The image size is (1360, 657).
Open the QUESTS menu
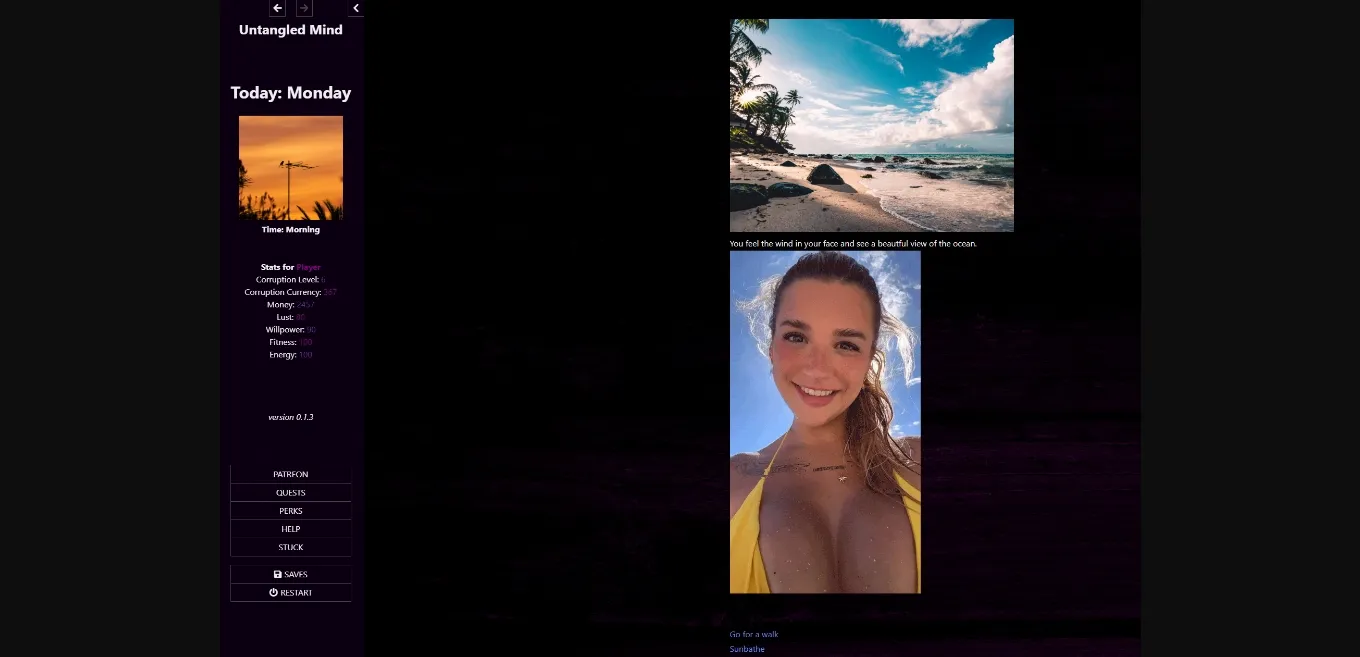(x=290, y=493)
